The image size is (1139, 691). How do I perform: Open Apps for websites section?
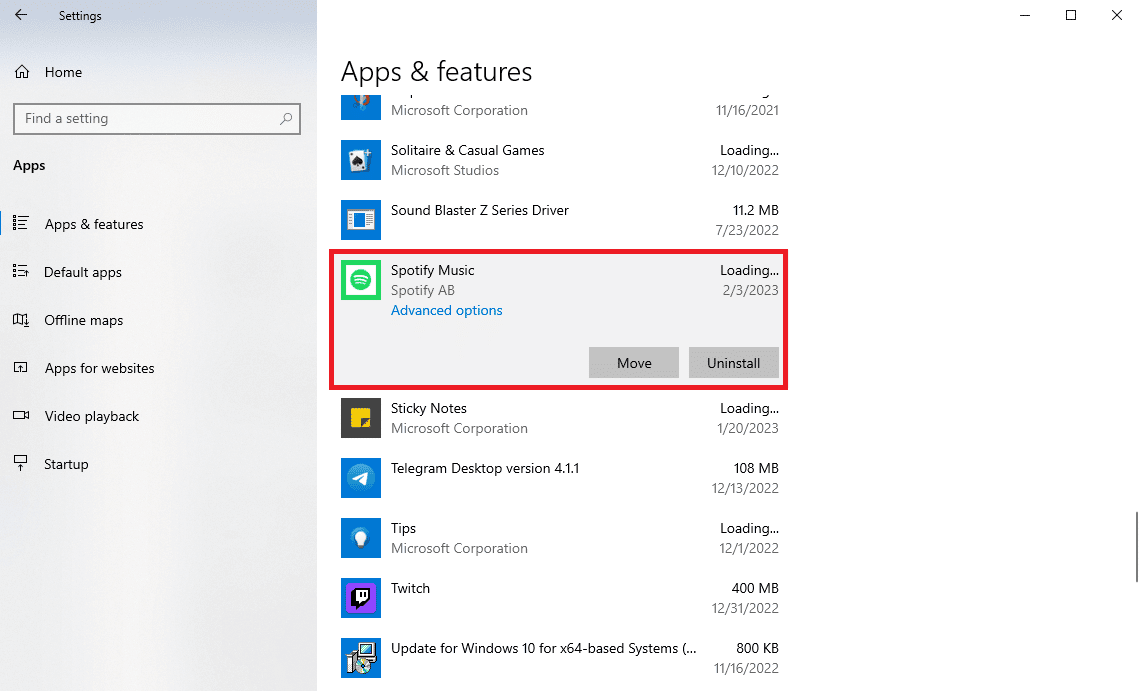coord(100,368)
